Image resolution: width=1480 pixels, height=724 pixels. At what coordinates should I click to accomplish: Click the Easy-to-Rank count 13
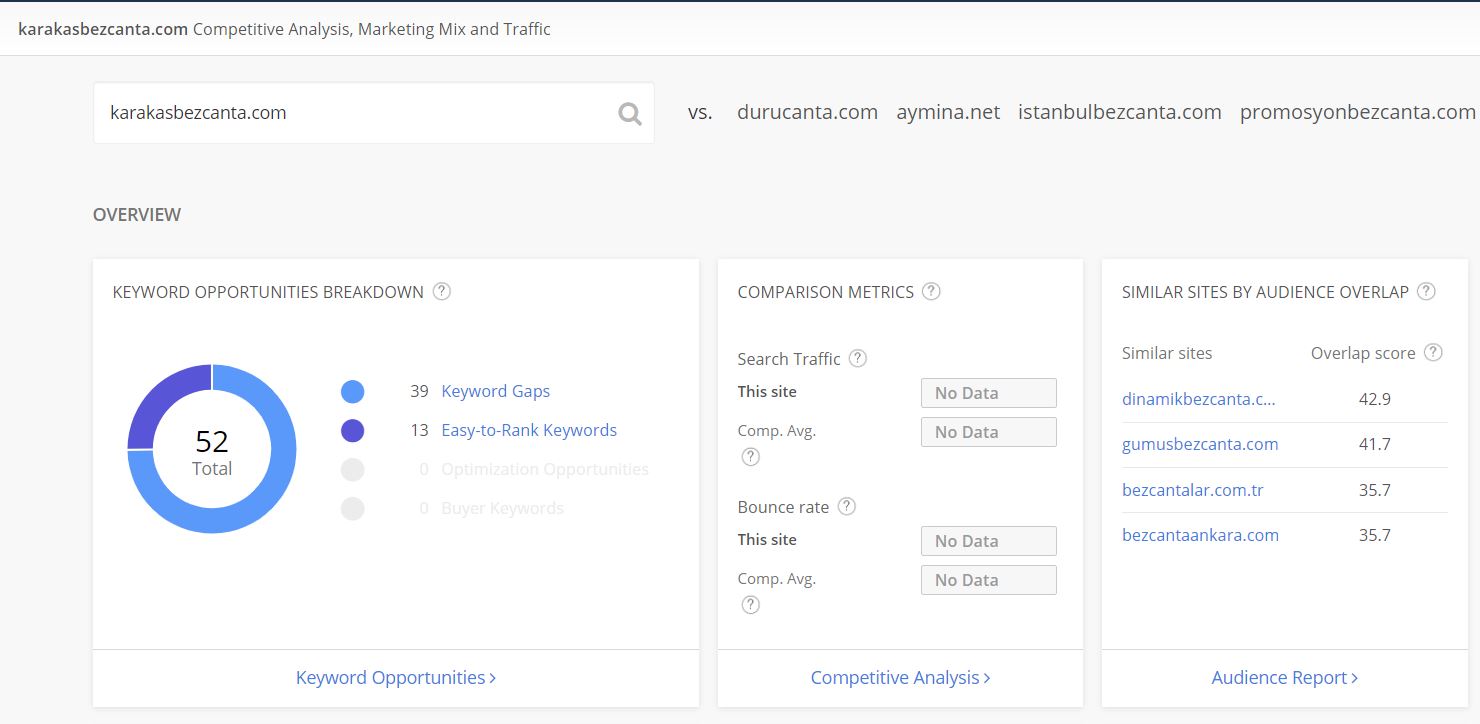click(419, 430)
